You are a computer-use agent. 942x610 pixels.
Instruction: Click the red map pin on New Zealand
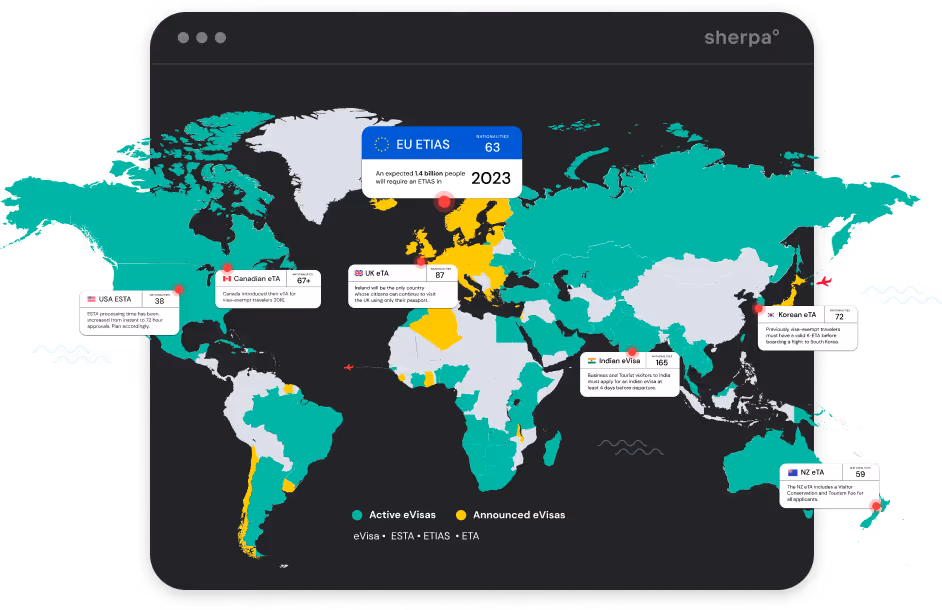pos(876,506)
